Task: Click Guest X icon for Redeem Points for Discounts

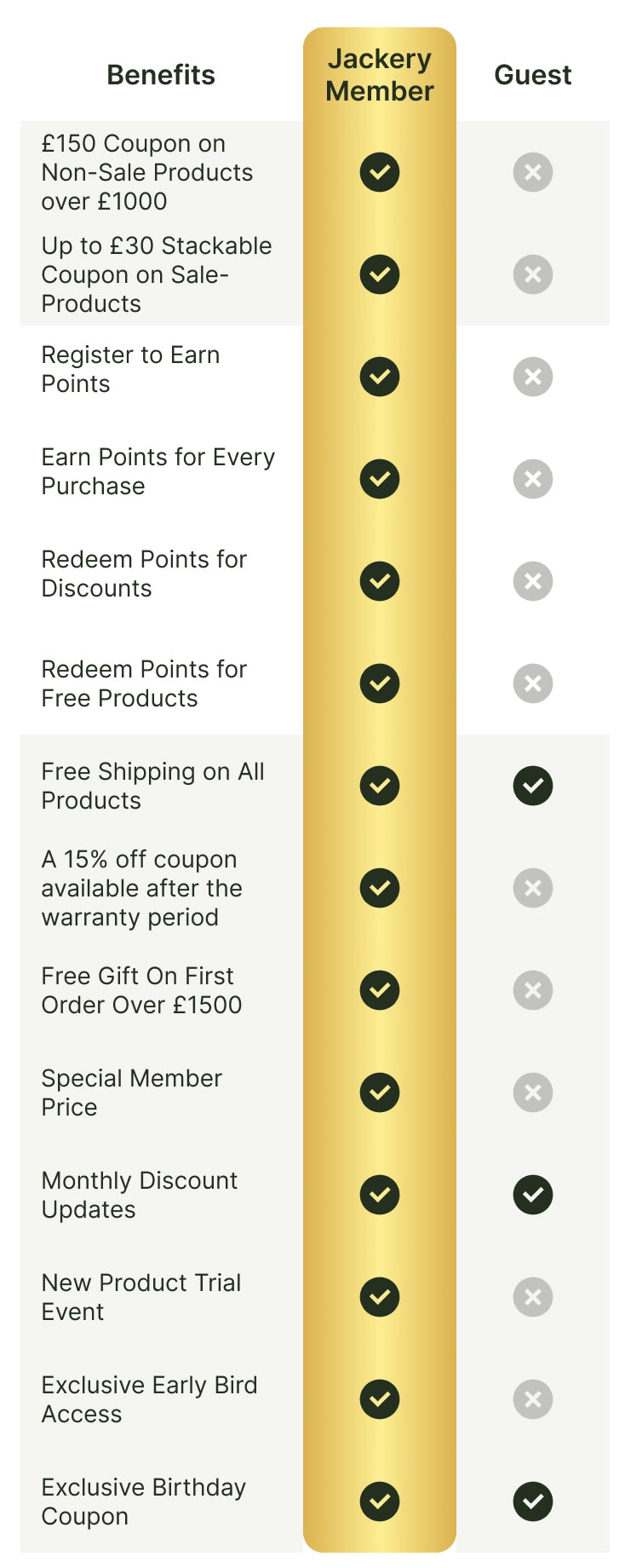Action: click(533, 581)
